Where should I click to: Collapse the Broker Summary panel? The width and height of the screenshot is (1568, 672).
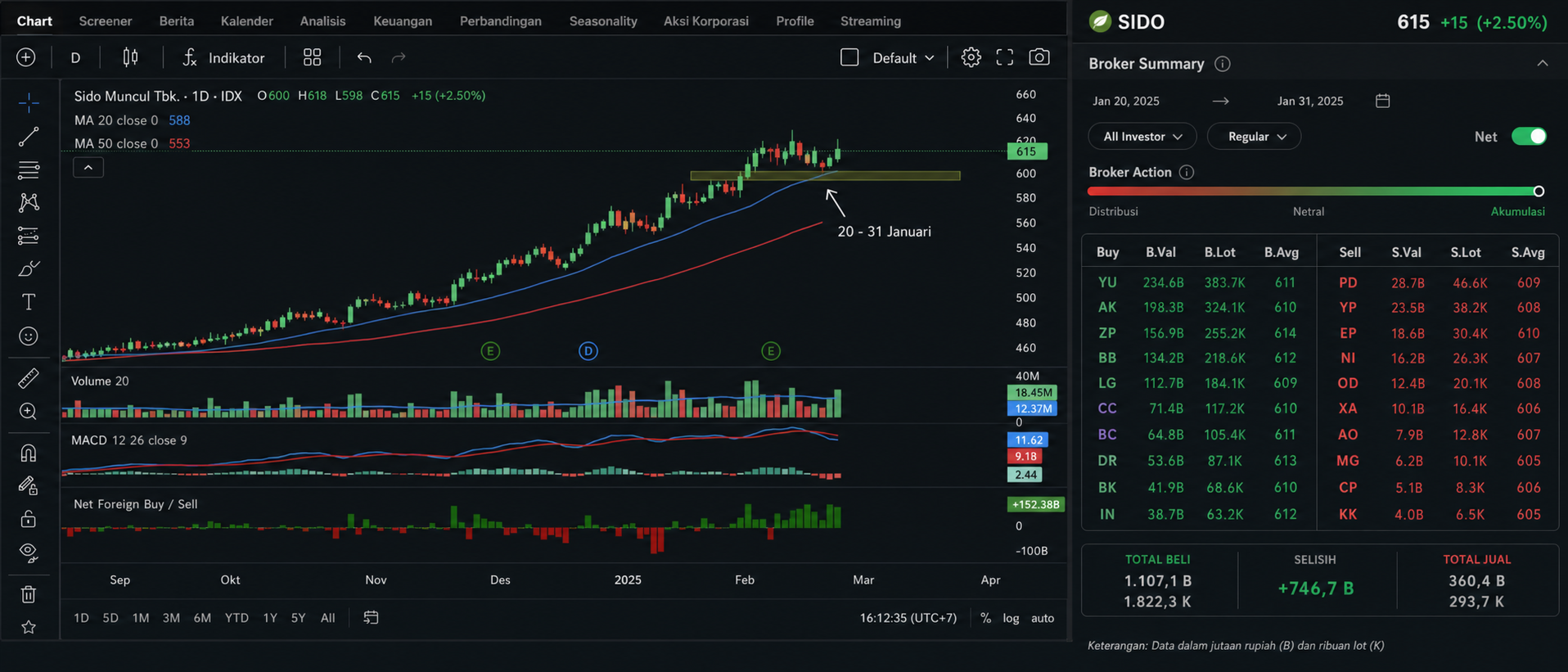pyautogui.click(x=1543, y=64)
